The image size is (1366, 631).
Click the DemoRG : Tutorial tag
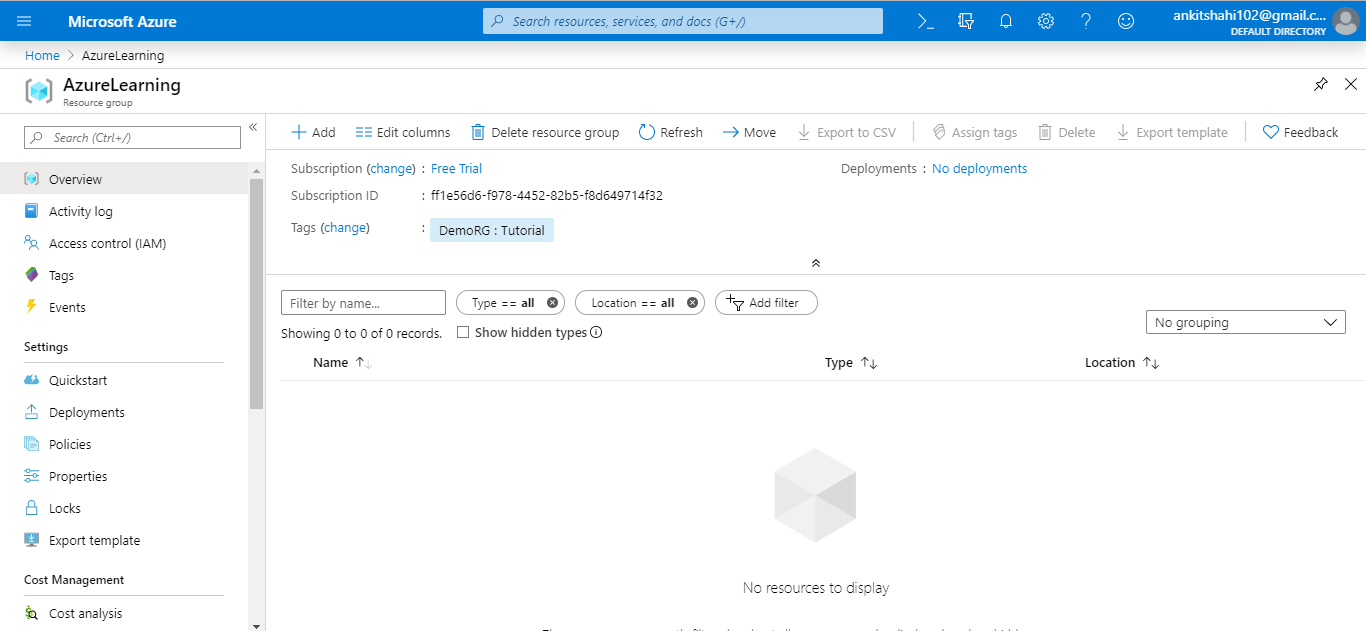(x=492, y=231)
